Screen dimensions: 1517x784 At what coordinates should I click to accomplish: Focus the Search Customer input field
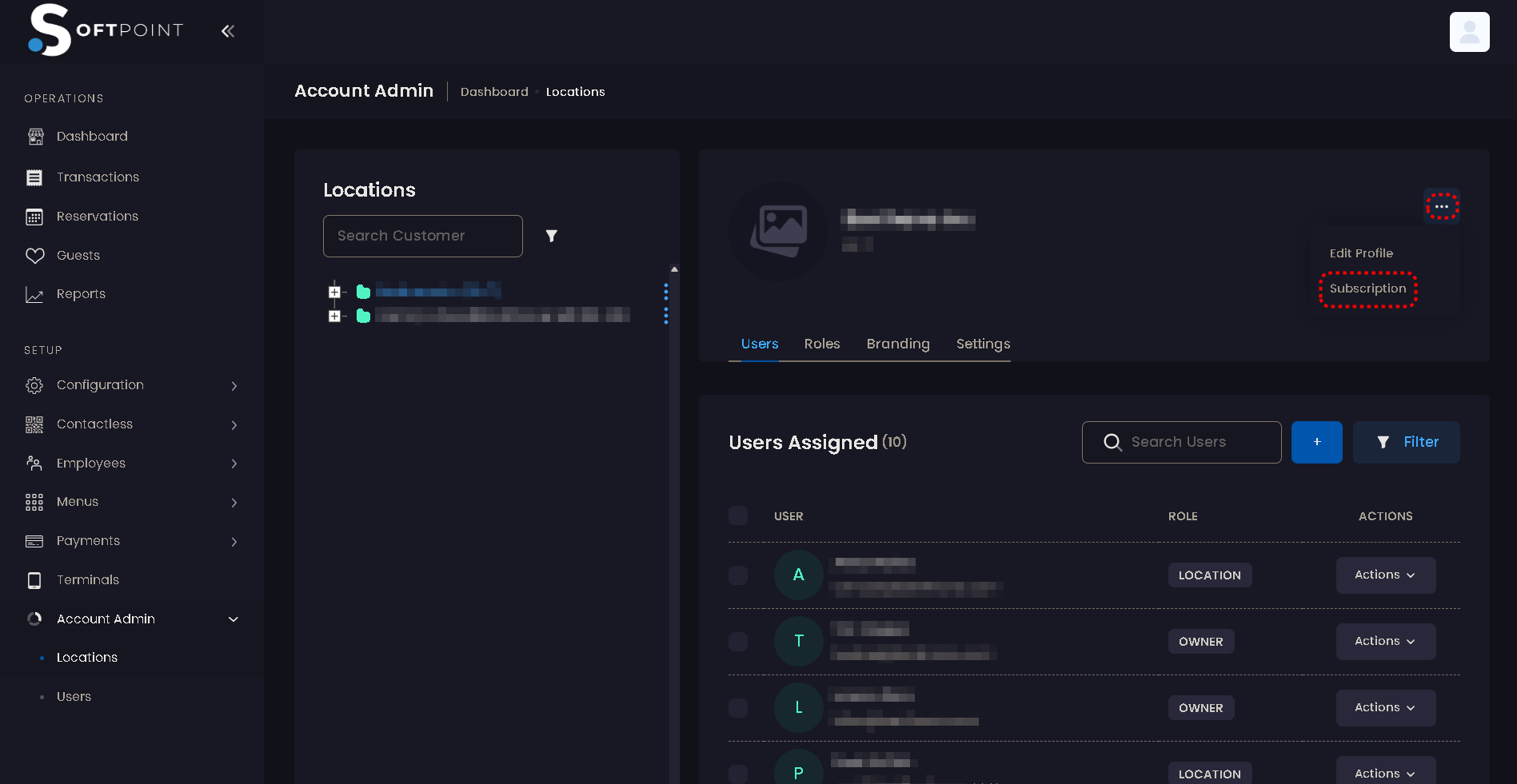coord(422,236)
